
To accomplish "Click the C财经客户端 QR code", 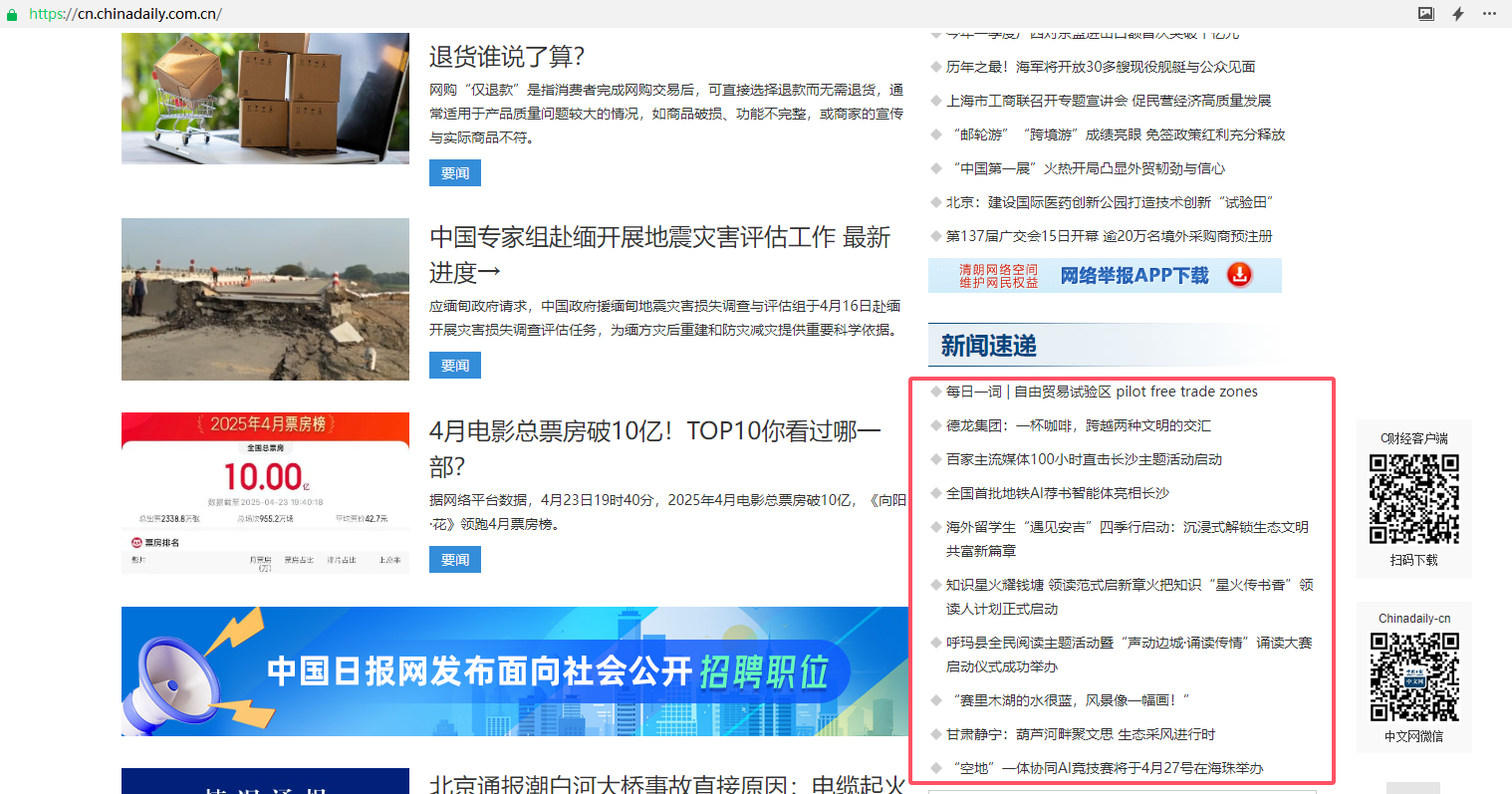I will (x=1413, y=499).
